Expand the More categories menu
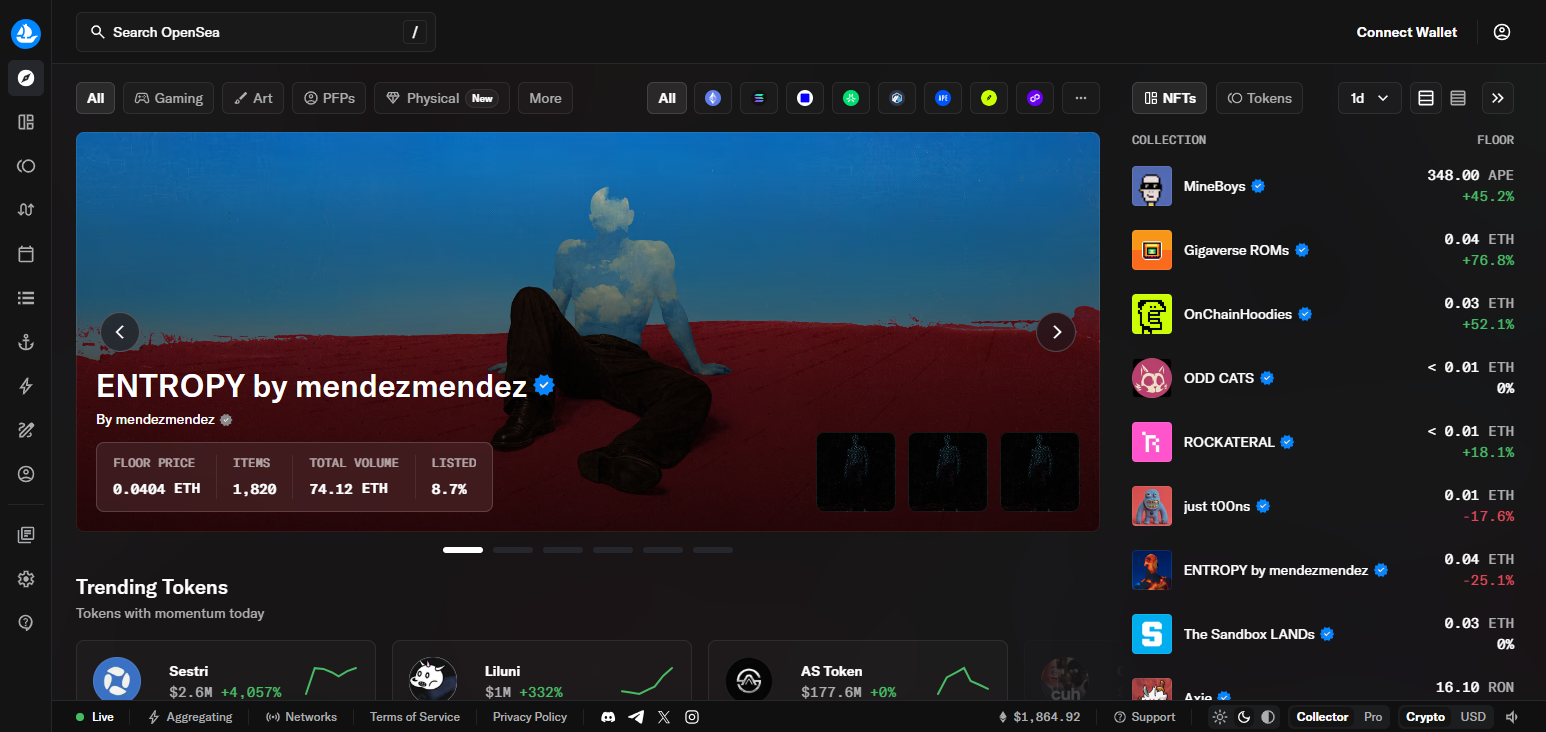 click(x=545, y=98)
